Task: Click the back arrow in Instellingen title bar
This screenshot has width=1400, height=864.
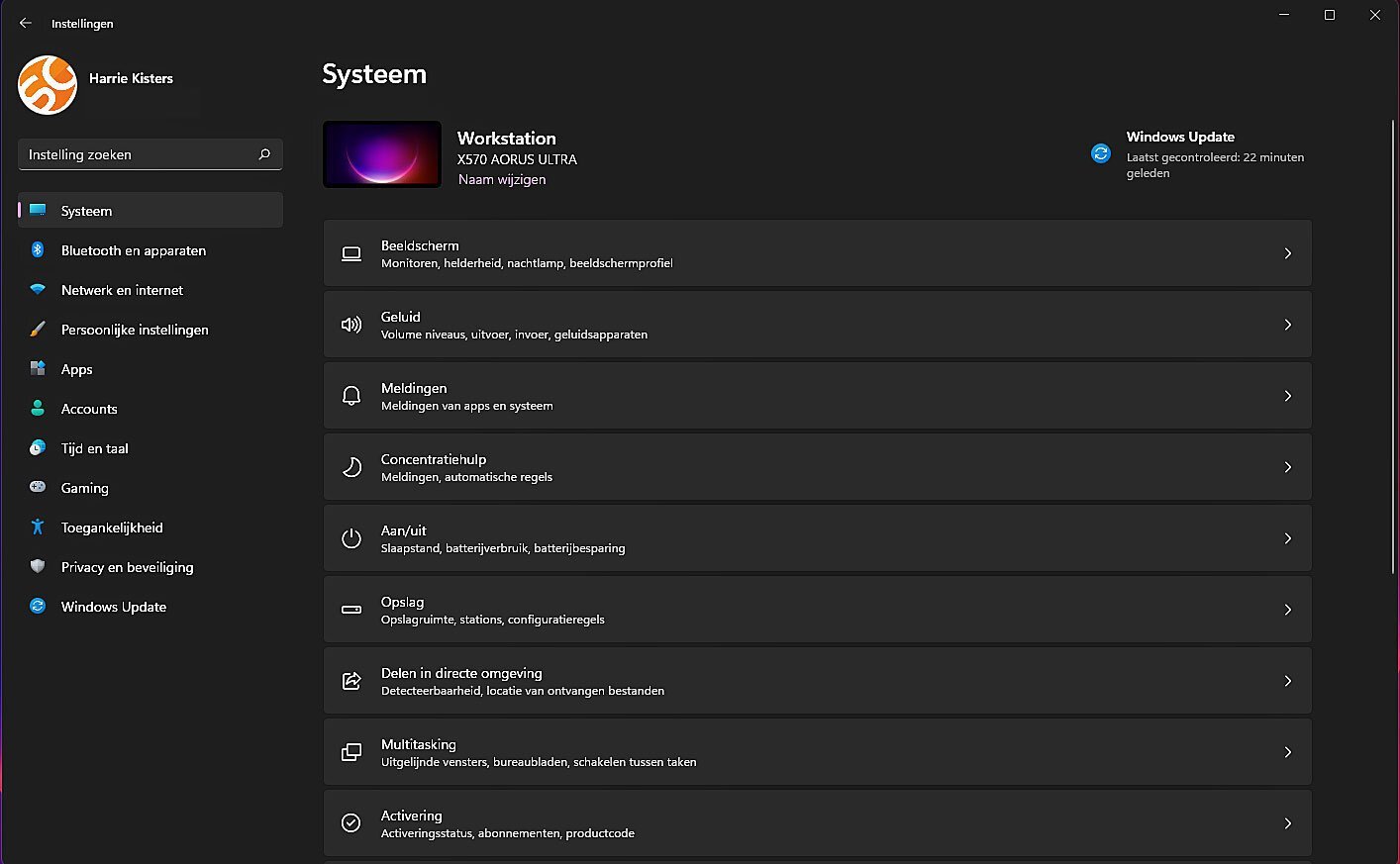Action: coord(26,23)
